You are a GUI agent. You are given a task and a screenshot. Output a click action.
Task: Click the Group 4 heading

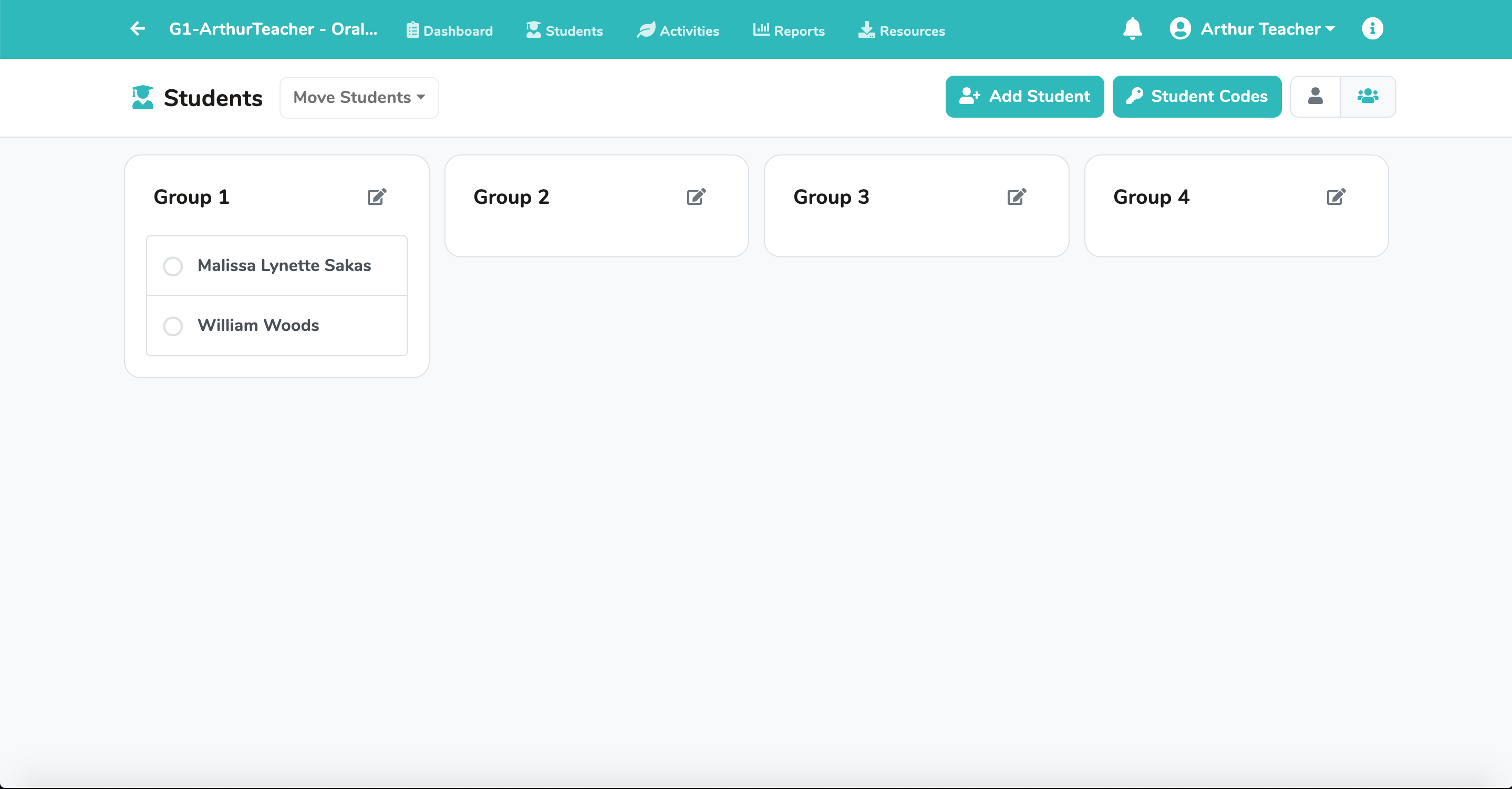(x=1151, y=196)
